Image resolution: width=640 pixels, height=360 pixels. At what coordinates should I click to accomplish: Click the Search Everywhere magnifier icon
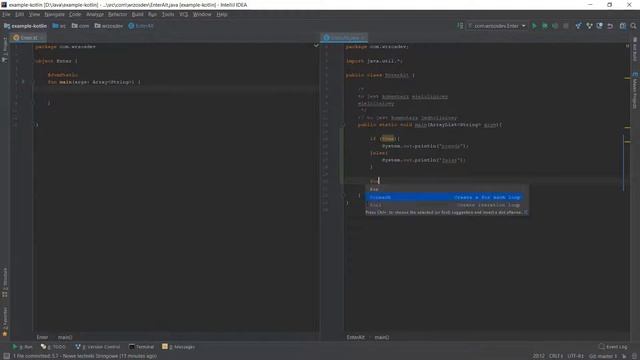click(633, 26)
